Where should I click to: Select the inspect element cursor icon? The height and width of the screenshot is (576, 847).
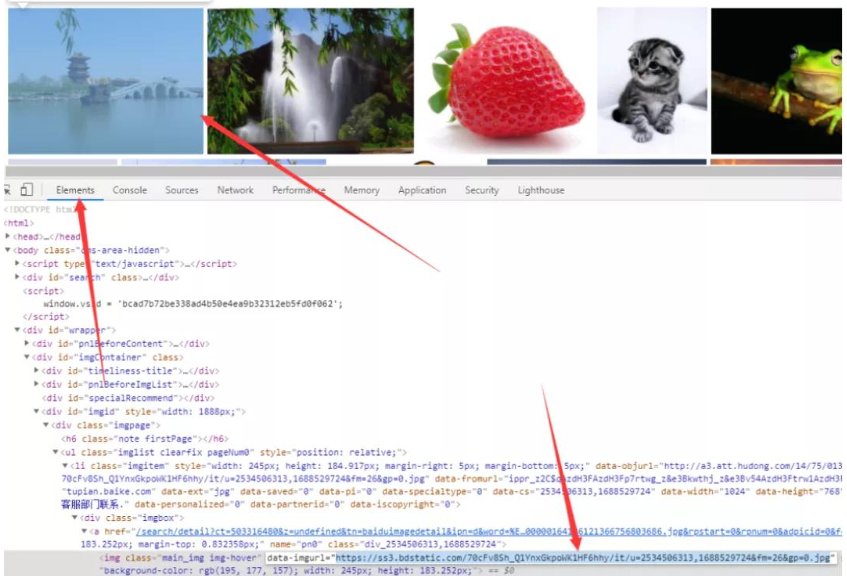pyautogui.click(x=8, y=190)
